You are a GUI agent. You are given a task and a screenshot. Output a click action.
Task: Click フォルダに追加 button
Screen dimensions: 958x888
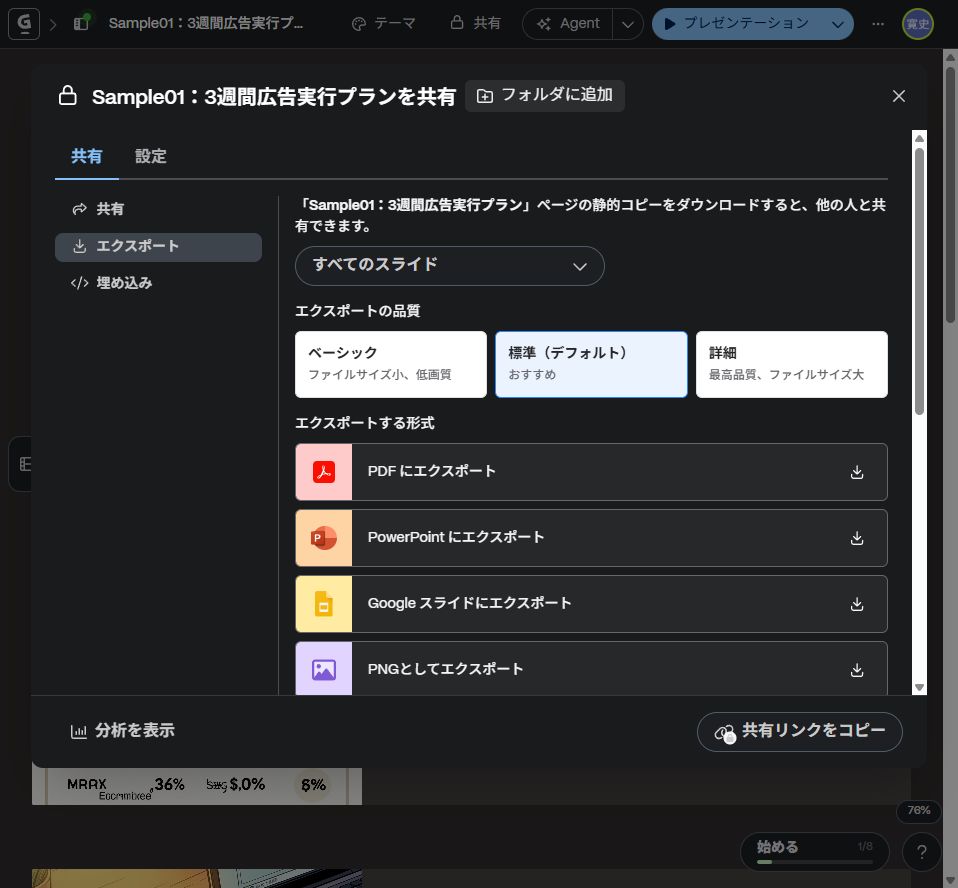(x=545, y=96)
